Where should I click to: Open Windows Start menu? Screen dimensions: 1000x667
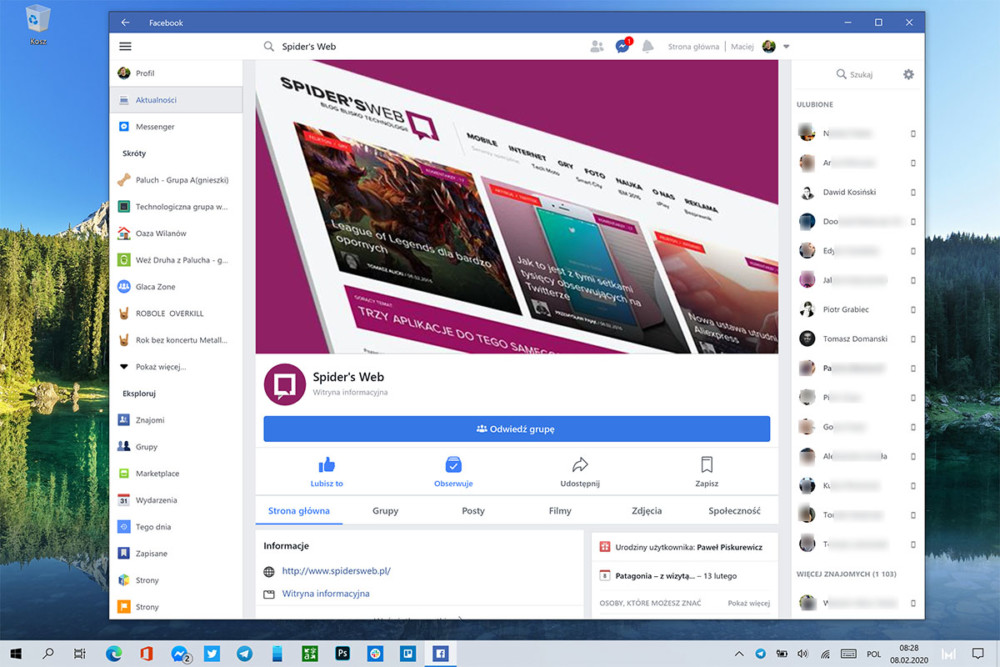click(17, 654)
